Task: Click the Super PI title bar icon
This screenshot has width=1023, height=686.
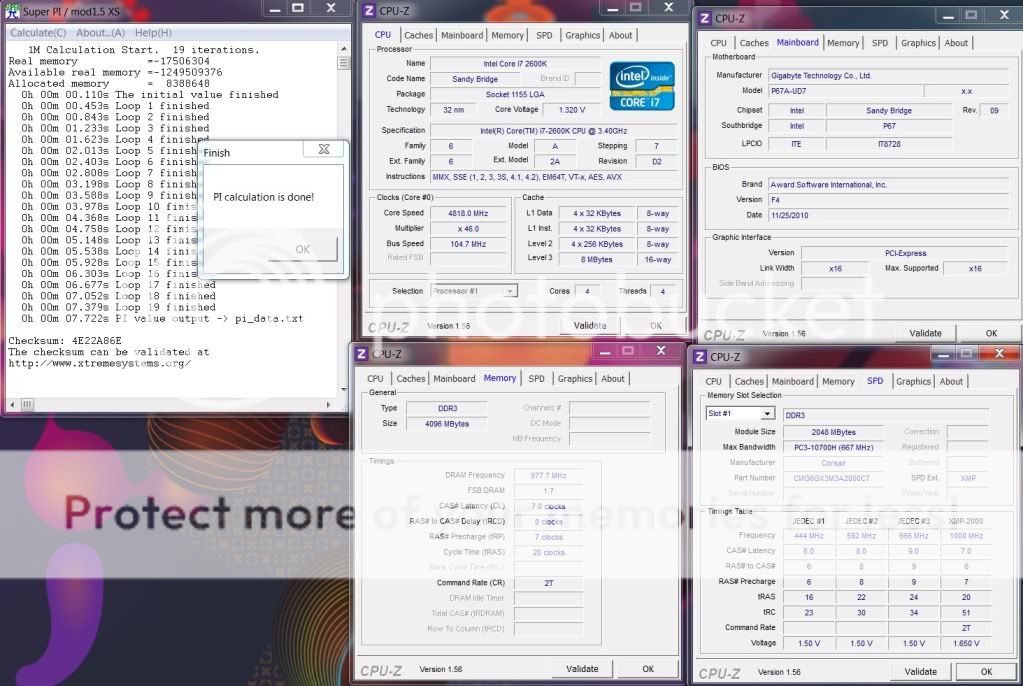Action: pos(11,9)
